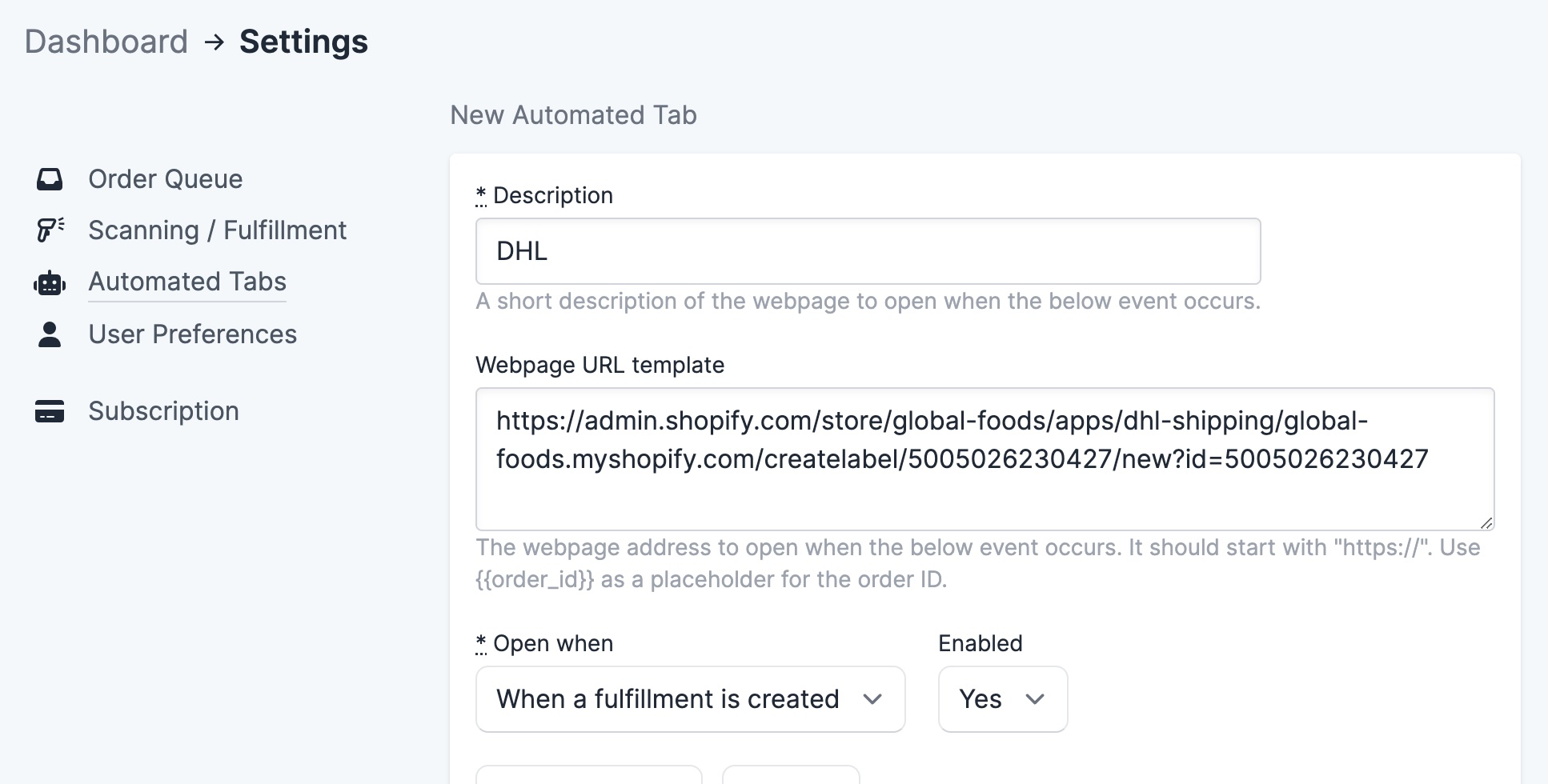Open the User Preferences menu item

pos(192,334)
